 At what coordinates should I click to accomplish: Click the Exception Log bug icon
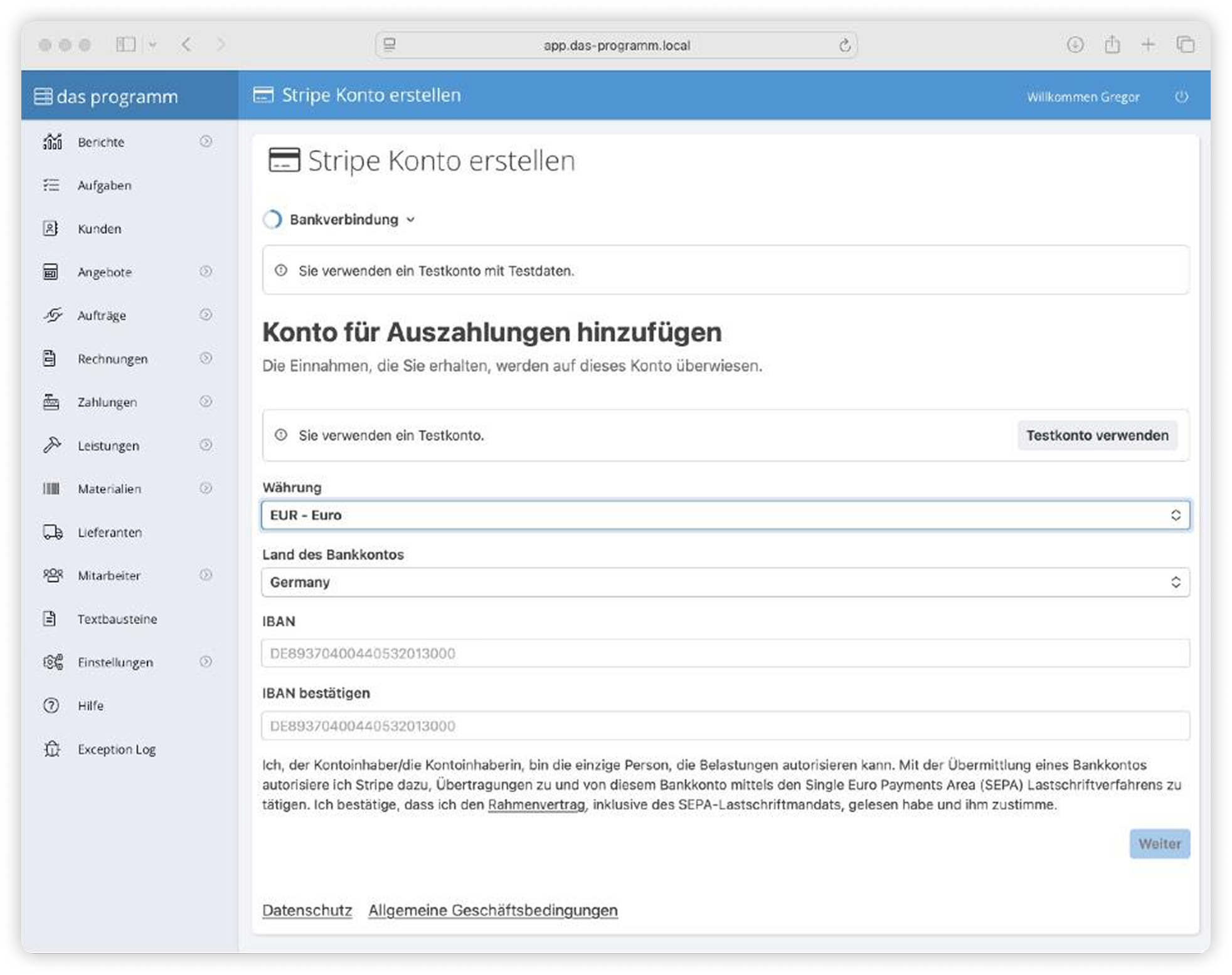coord(52,749)
